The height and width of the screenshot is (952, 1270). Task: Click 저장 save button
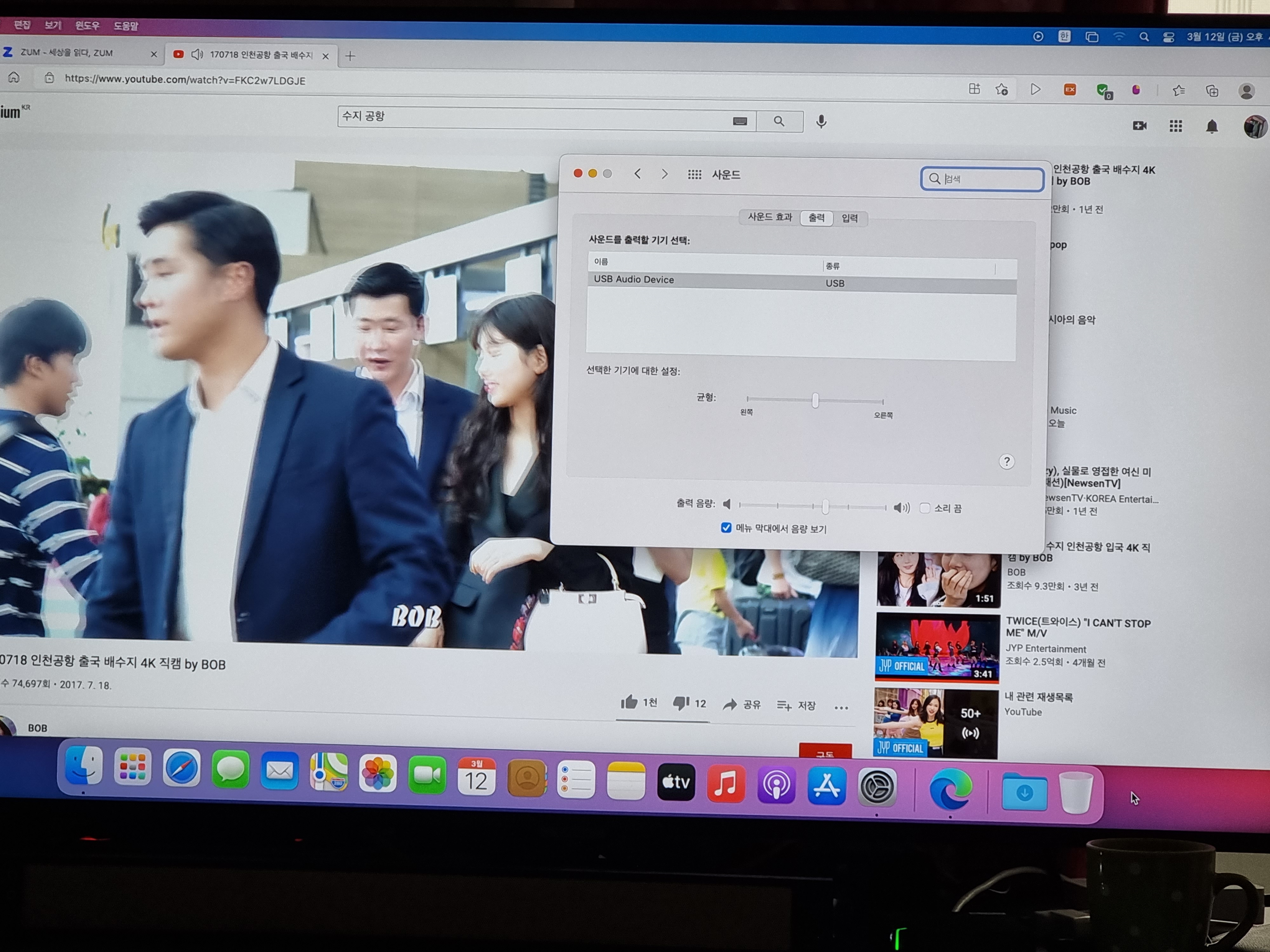tap(796, 705)
